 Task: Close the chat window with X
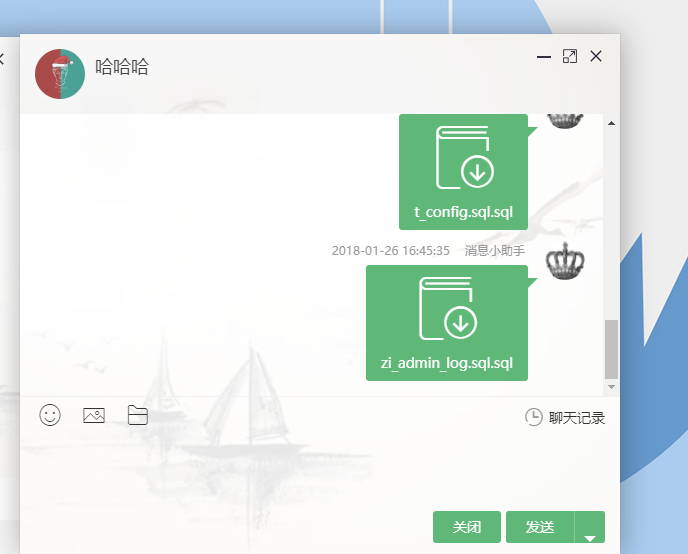[596, 56]
